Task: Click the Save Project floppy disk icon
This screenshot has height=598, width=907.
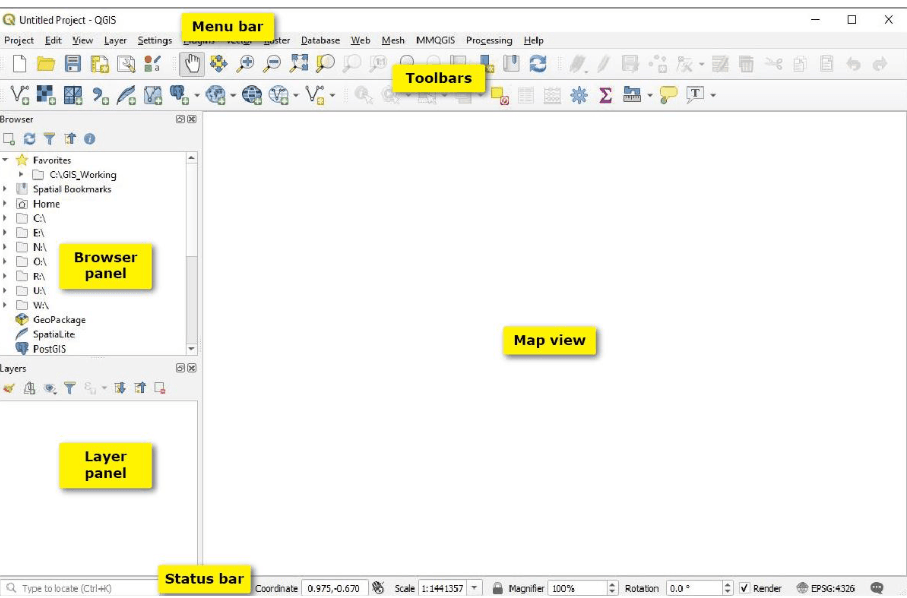Action: point(73,64)
